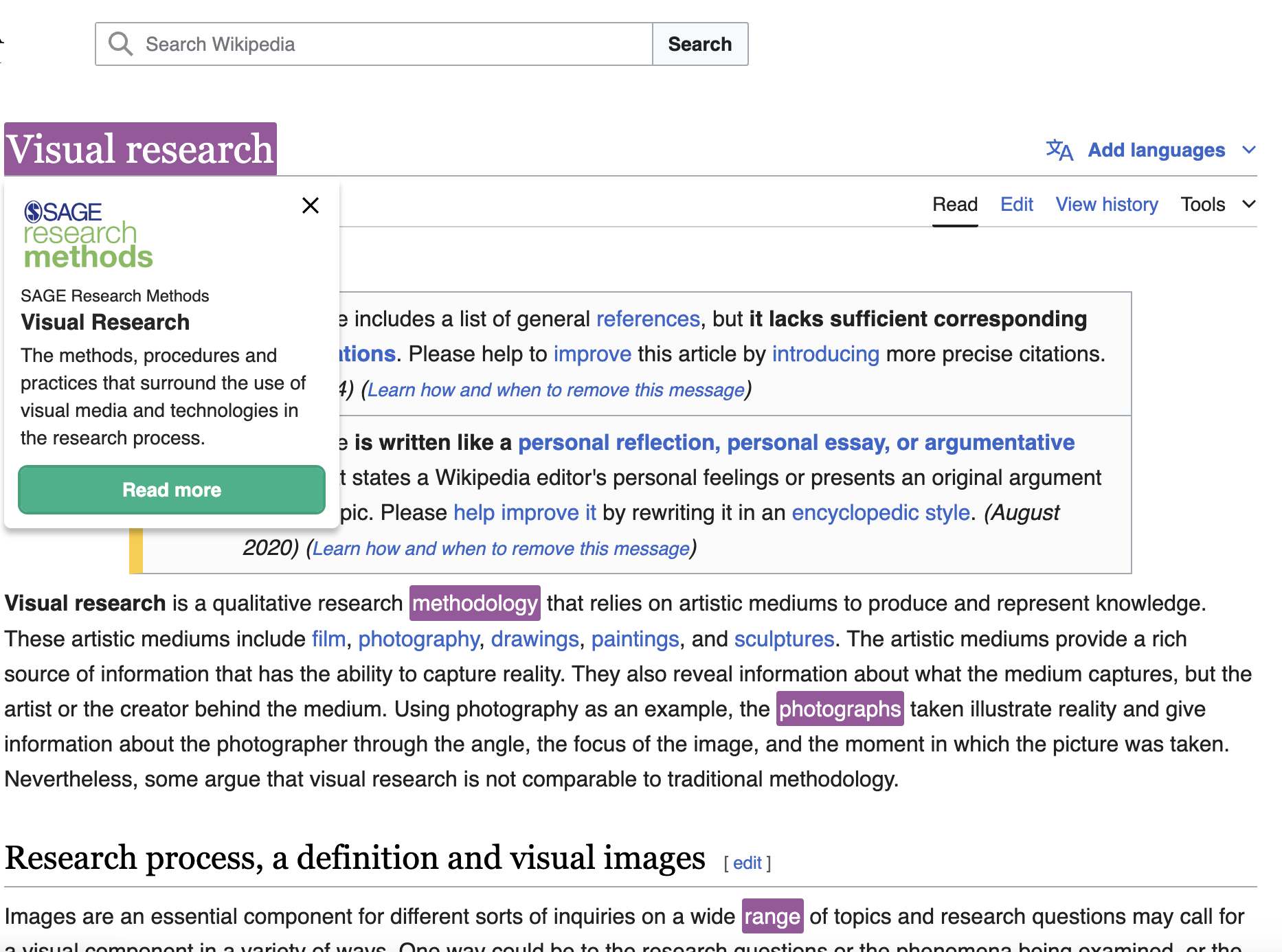Click the green Read more button
This screenshot has width=1282, height=952.
point(172,490)
